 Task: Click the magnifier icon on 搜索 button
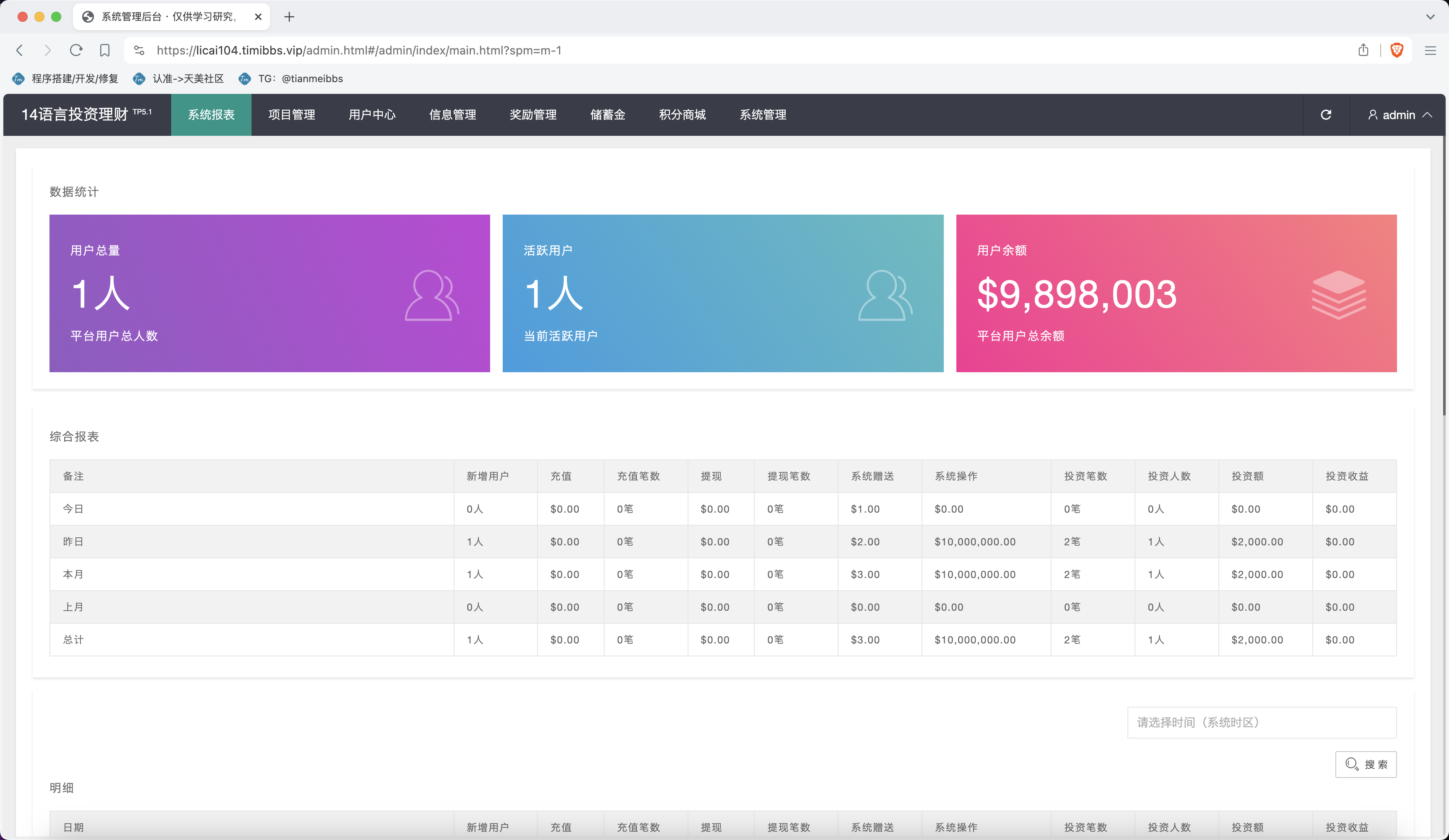click(x=1352, y=764)
